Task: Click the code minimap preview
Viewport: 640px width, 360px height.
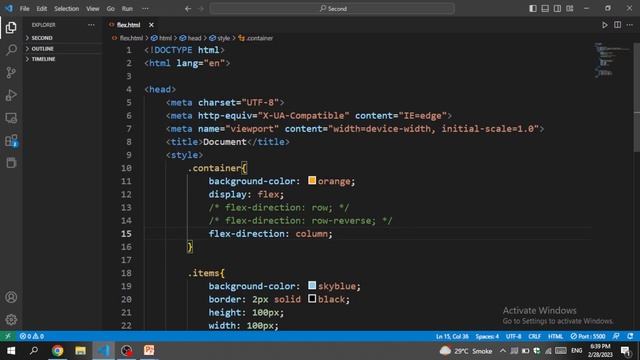Action: tap(611, 60)
